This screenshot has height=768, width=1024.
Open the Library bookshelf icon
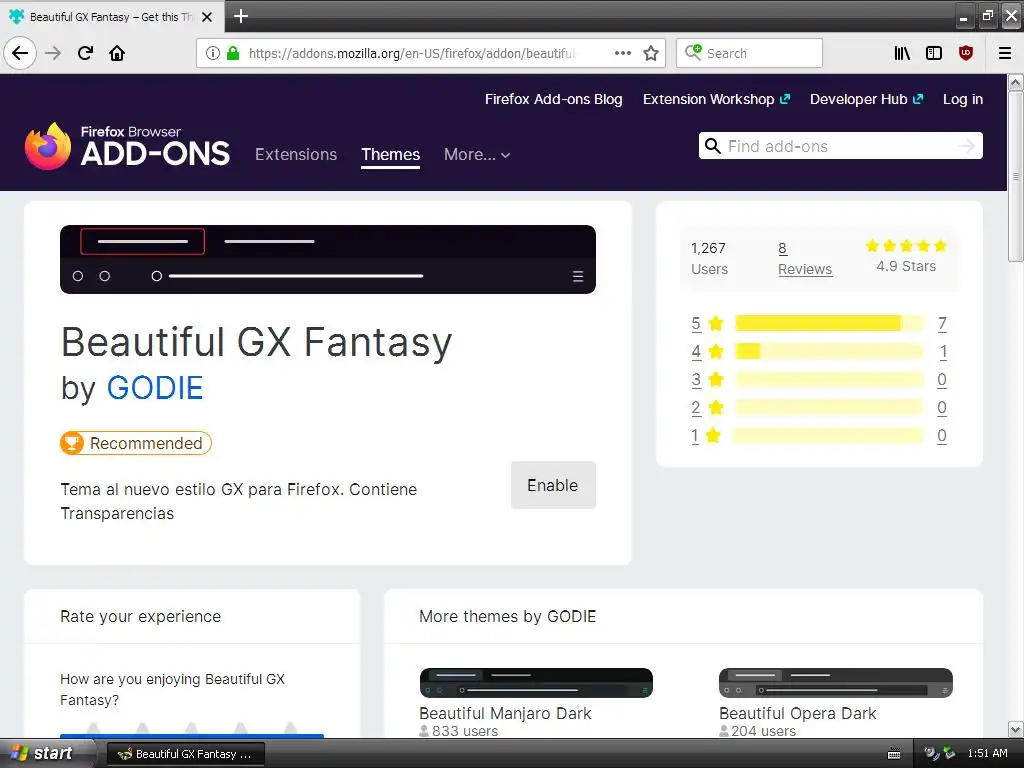902,53
